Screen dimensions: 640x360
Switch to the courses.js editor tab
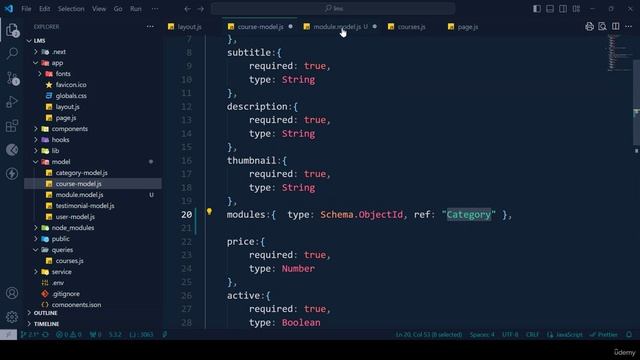(411, 27)
